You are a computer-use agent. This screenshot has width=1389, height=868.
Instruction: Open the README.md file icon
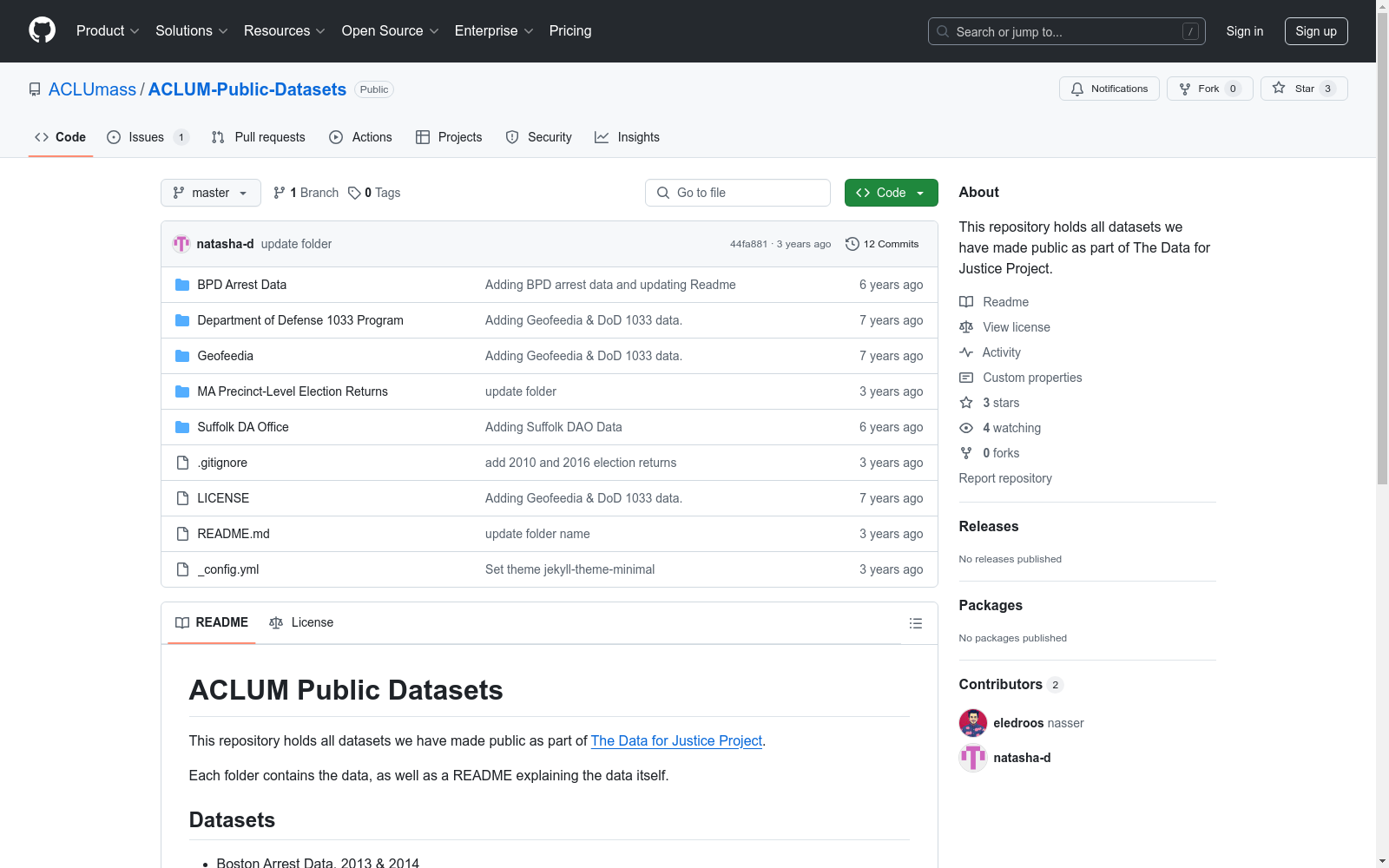click(x=182, y=534)
